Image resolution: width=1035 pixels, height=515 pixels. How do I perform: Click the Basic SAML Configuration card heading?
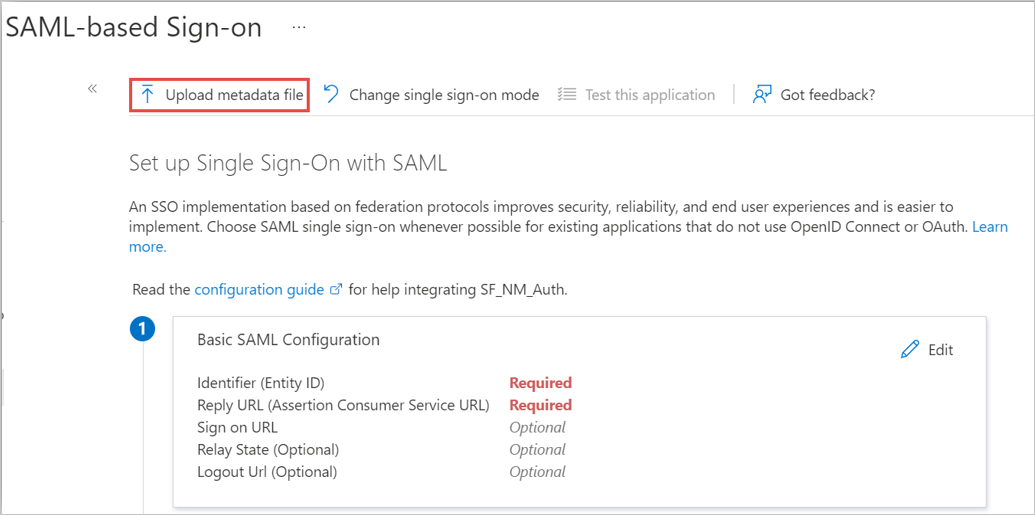(288, 339)
